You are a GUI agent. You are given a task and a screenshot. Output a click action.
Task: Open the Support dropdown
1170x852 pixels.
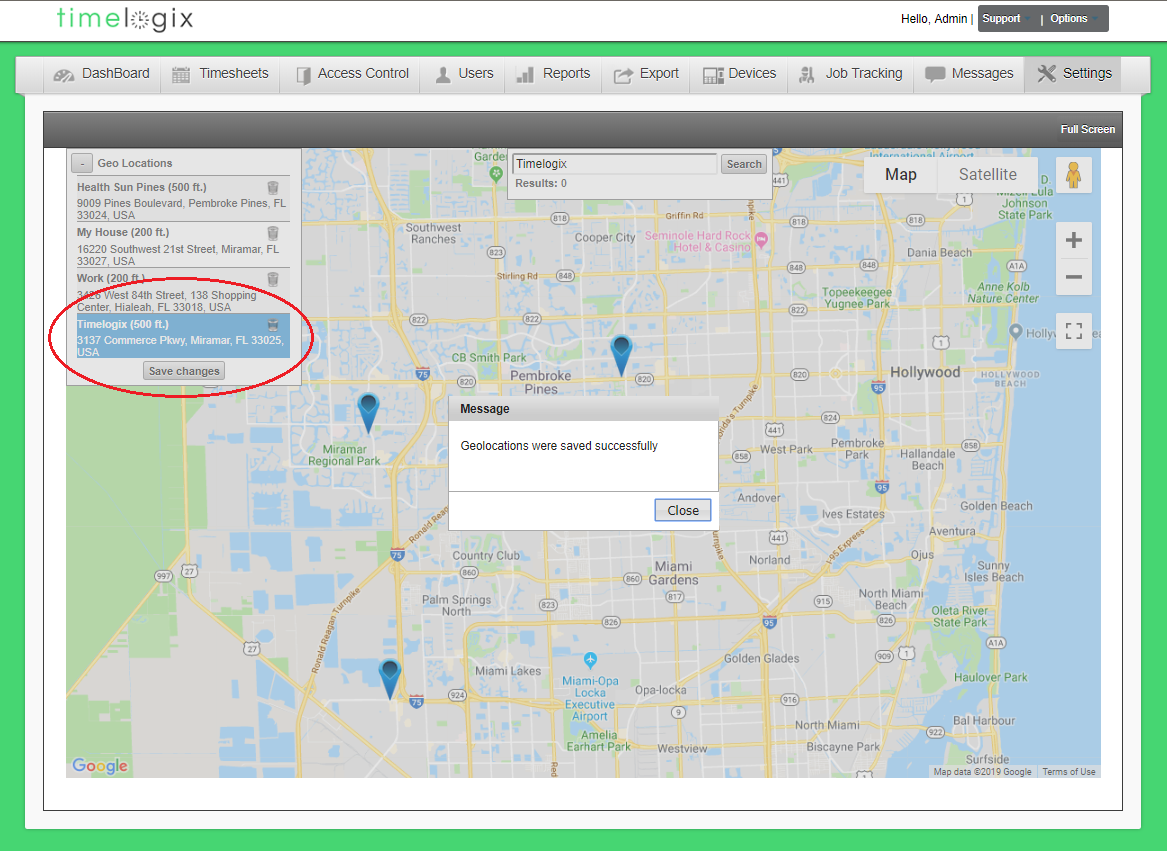pos(1005,19)
